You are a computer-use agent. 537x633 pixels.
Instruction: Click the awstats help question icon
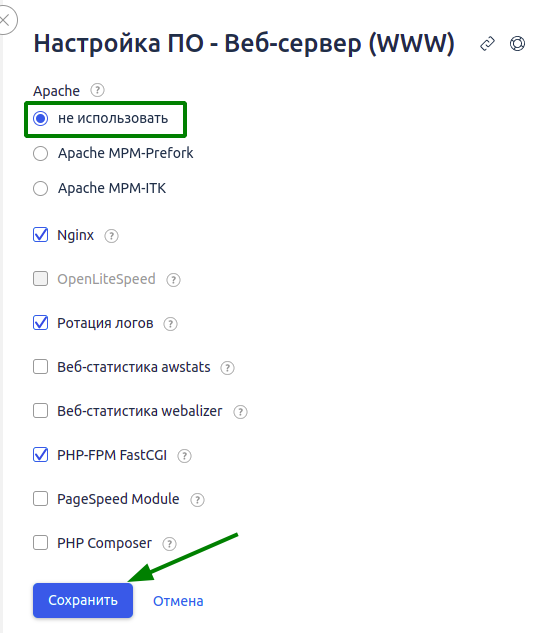227,368
